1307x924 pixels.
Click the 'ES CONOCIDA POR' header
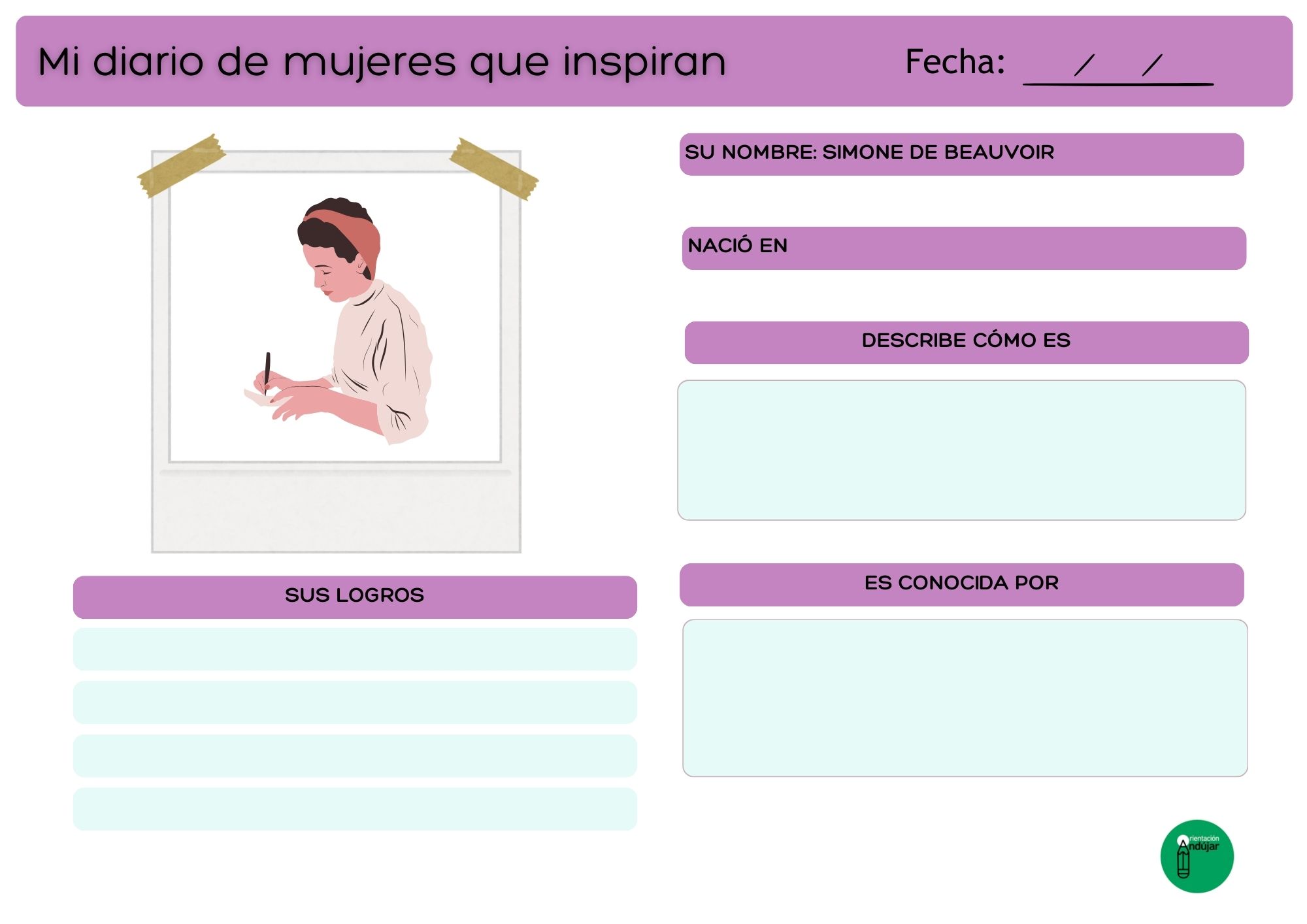[961, 584]
